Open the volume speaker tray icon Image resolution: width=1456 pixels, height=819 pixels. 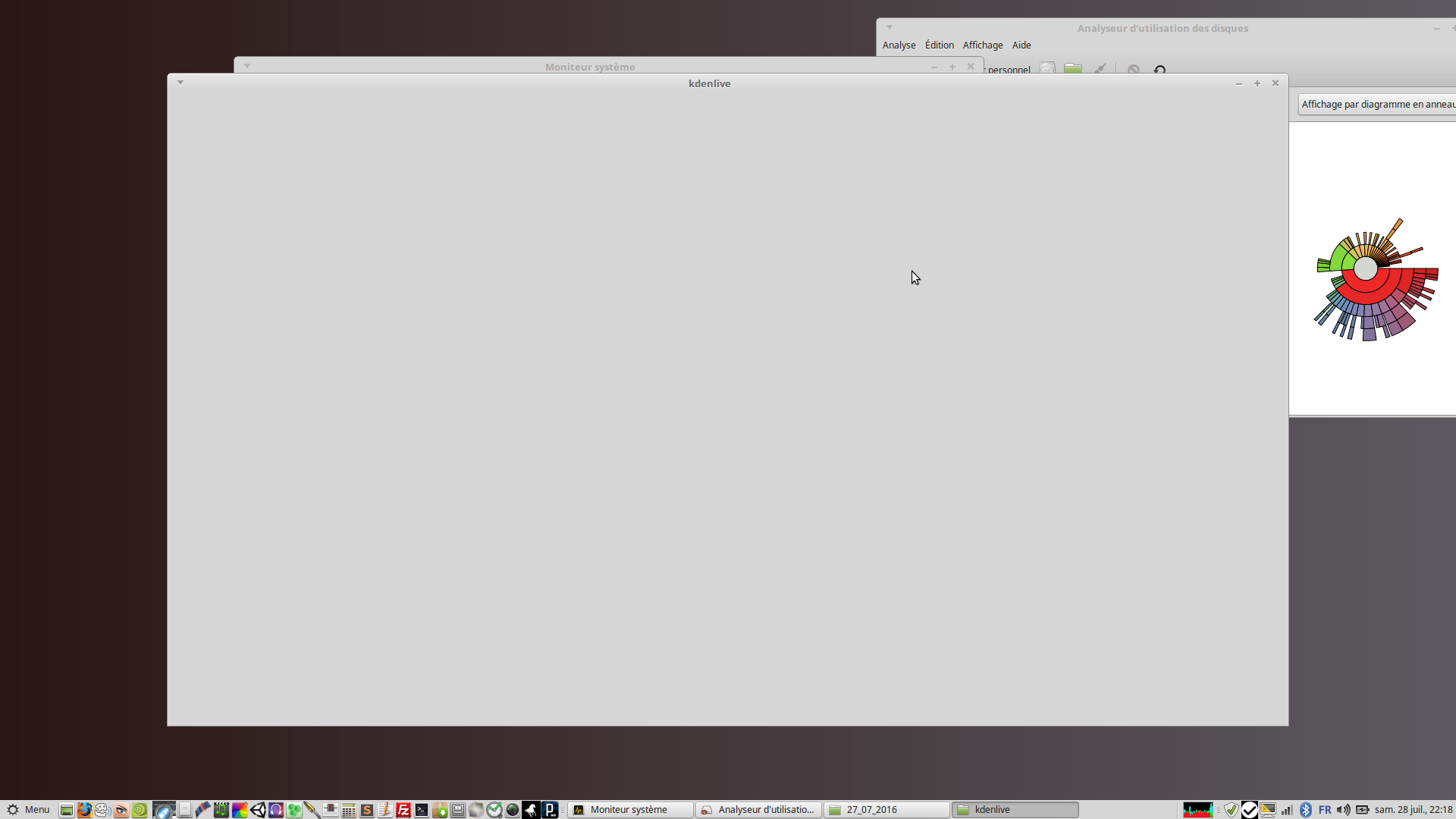[1343, 810]
